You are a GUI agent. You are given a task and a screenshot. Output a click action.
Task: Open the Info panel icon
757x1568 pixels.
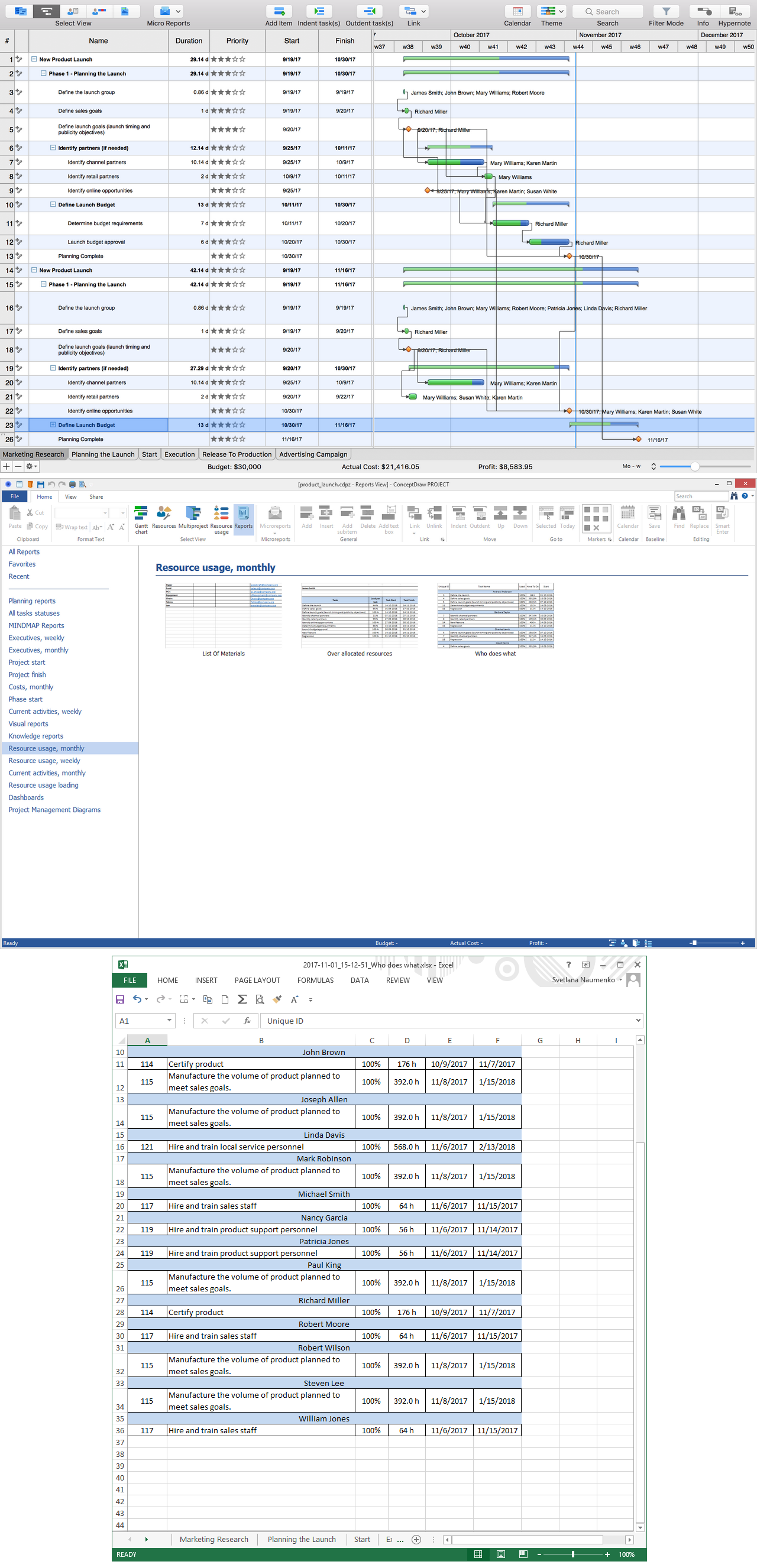[703, 11]
